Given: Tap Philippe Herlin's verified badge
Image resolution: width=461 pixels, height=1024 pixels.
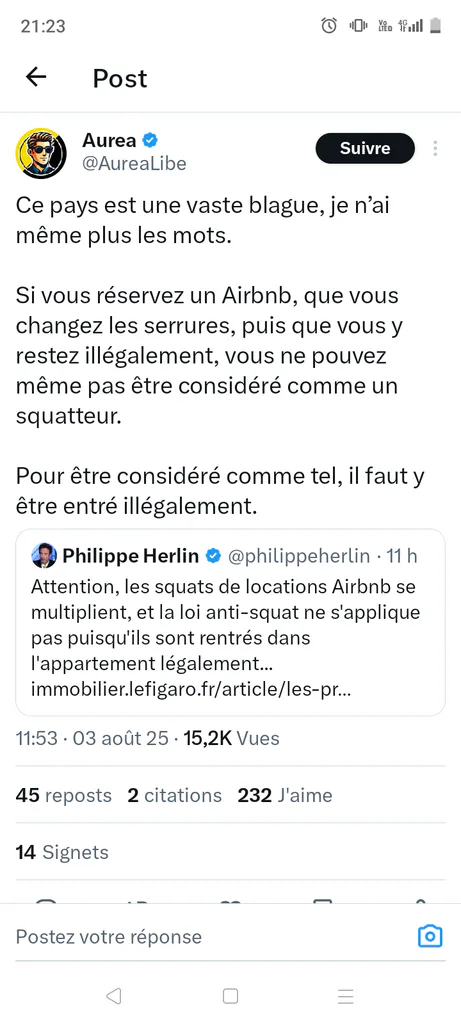Looking at the screenshot, I should (x=213, y=556).
